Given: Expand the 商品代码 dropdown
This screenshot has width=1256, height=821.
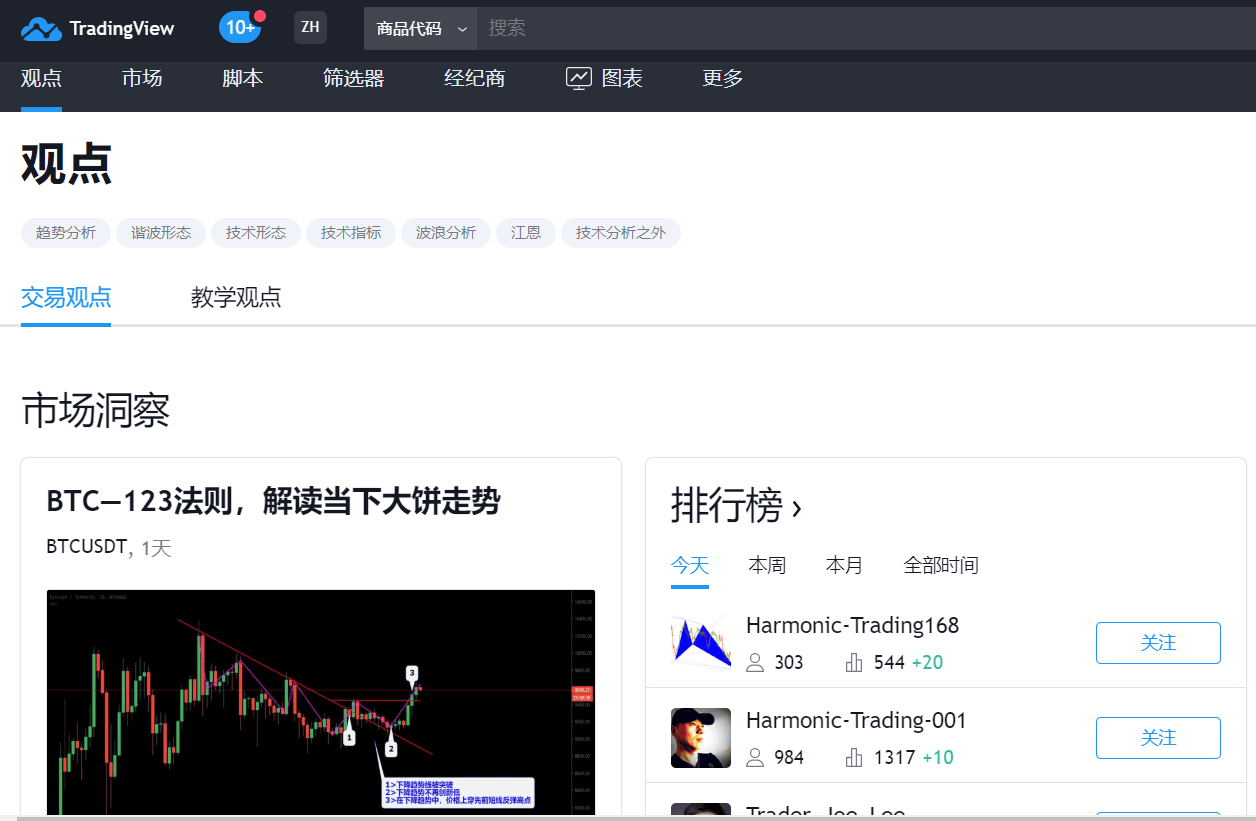Looking at the screenshot, I should (420, 29).
